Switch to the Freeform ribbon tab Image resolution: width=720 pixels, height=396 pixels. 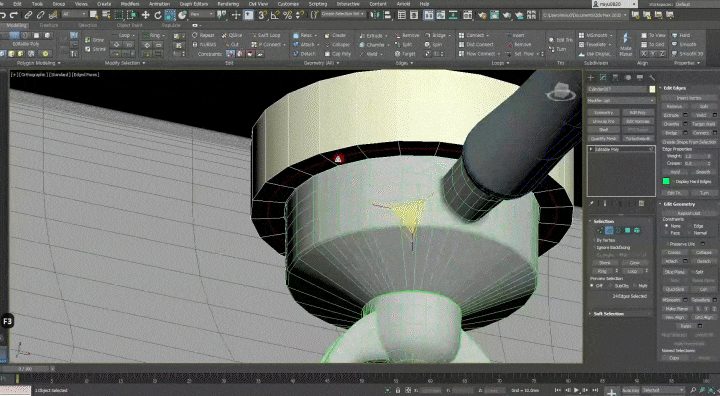49,25
